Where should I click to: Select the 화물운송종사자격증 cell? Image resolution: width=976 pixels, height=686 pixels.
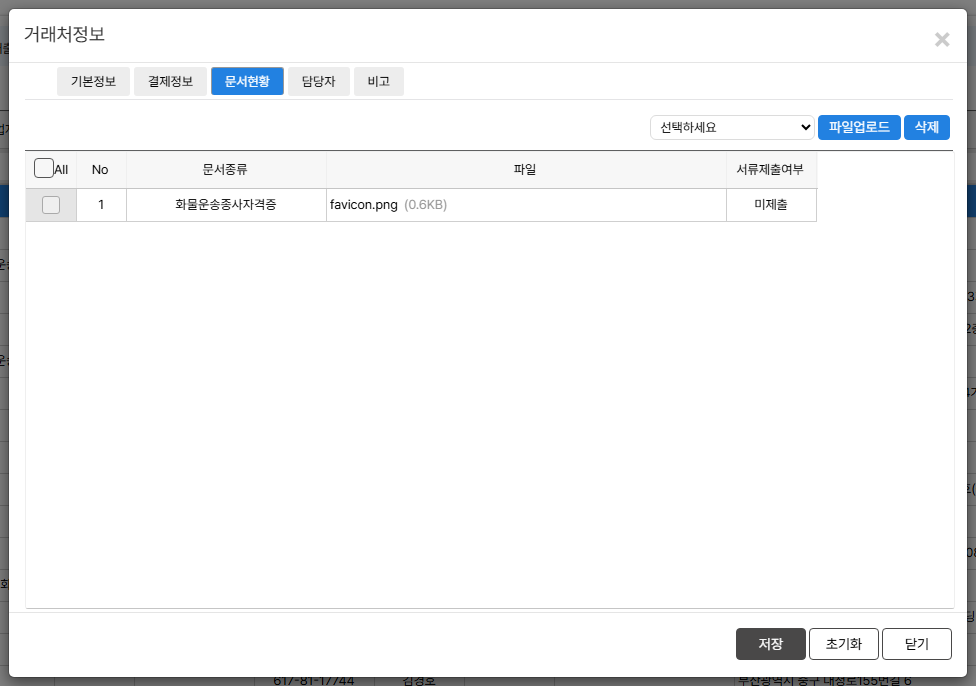226,205
